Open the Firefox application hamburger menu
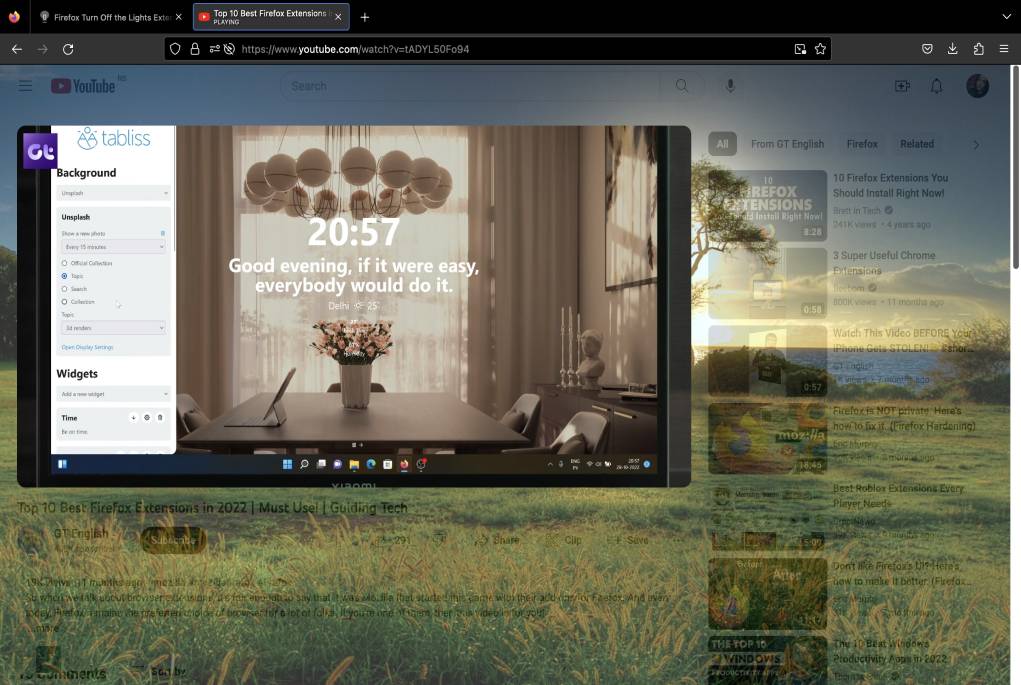This screenshot has width=1021, height=685. coord(1004,49)
